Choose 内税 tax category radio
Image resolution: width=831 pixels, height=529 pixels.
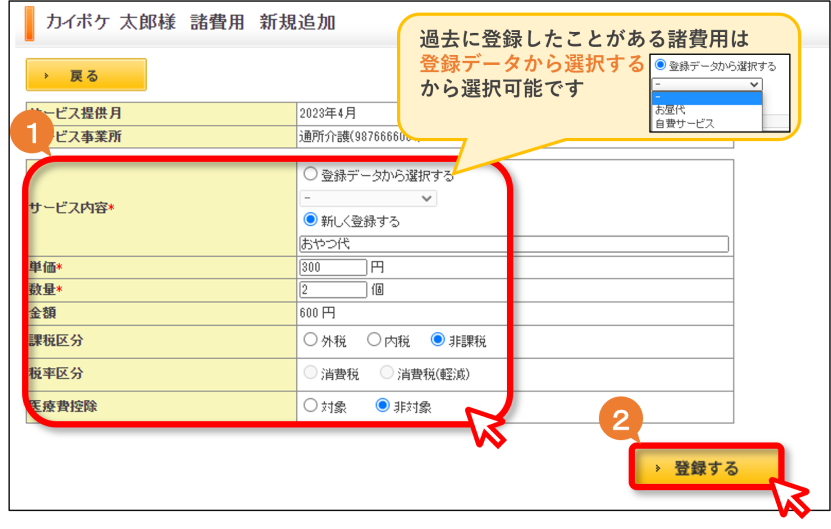pos(374,339)
